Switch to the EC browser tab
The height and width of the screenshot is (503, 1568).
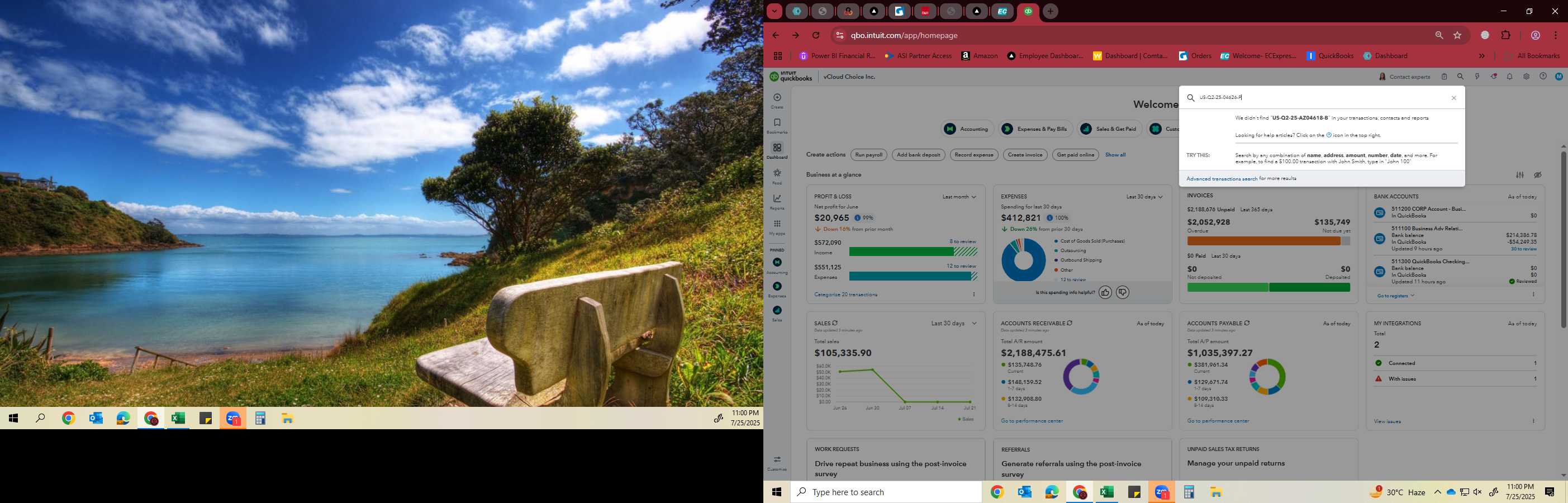1002,11
